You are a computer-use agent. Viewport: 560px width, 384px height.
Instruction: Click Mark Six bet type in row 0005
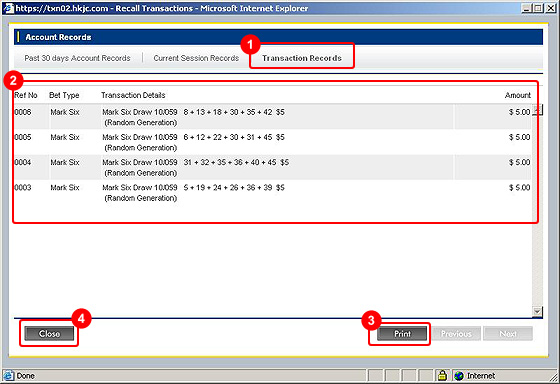tap(65, 137)
